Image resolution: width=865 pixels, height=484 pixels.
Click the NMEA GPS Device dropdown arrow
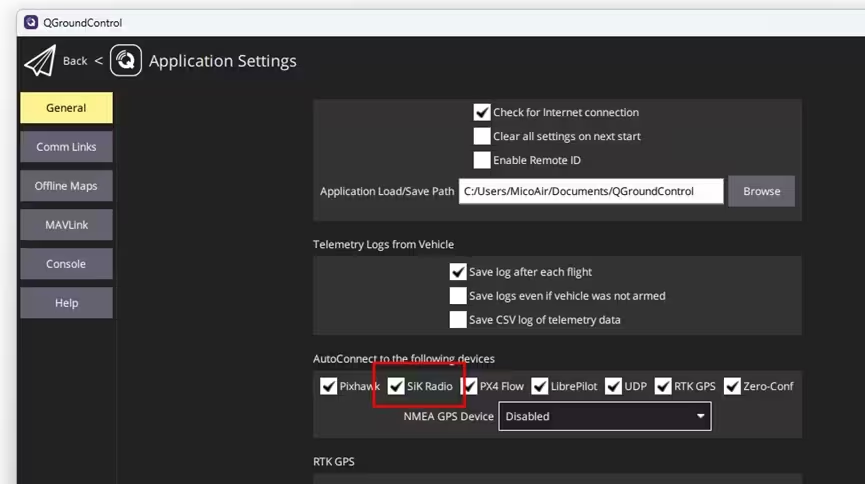[x=701, y=416]
